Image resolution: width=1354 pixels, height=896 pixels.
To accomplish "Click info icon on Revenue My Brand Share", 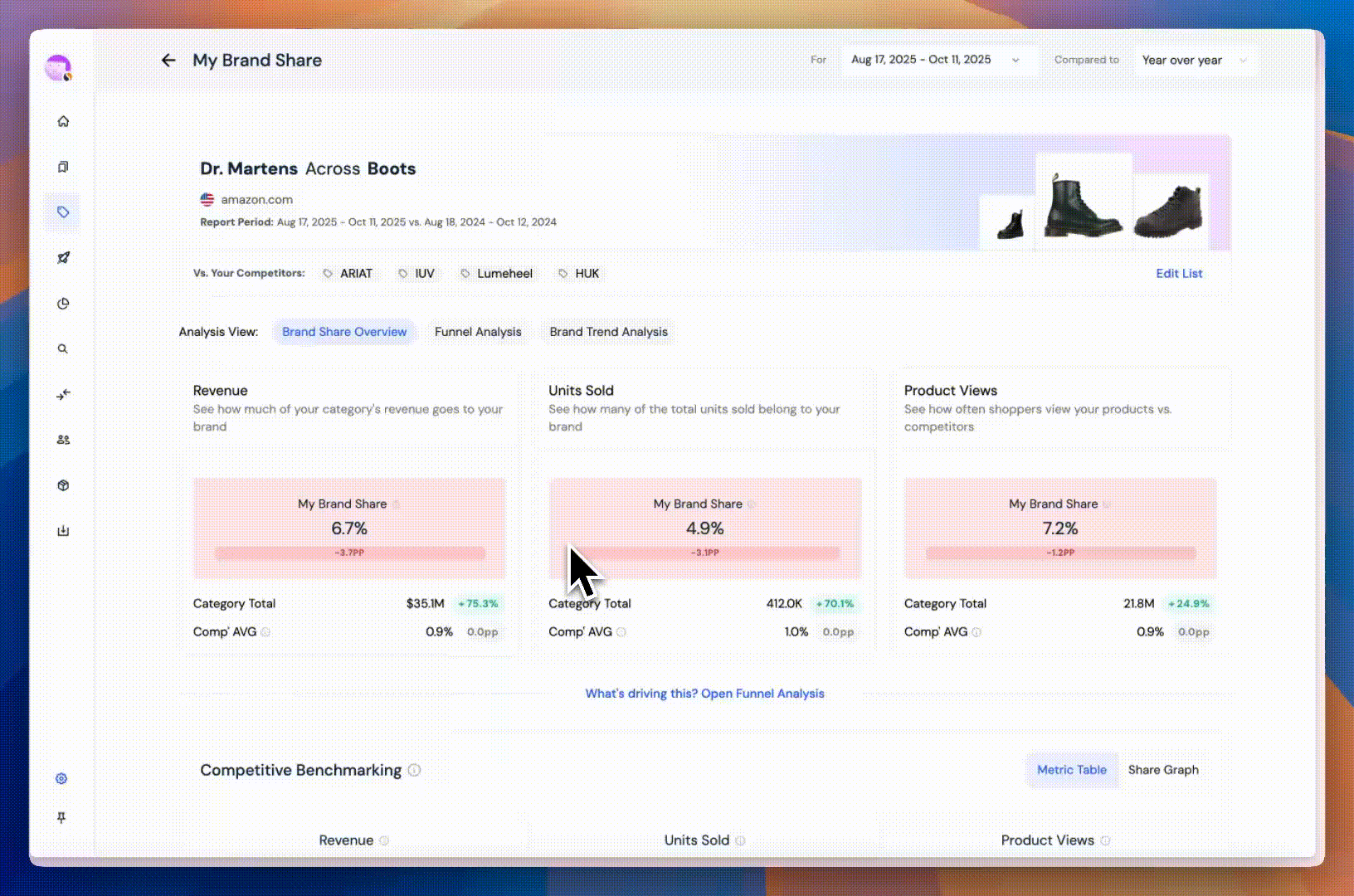I will [396, 504].
